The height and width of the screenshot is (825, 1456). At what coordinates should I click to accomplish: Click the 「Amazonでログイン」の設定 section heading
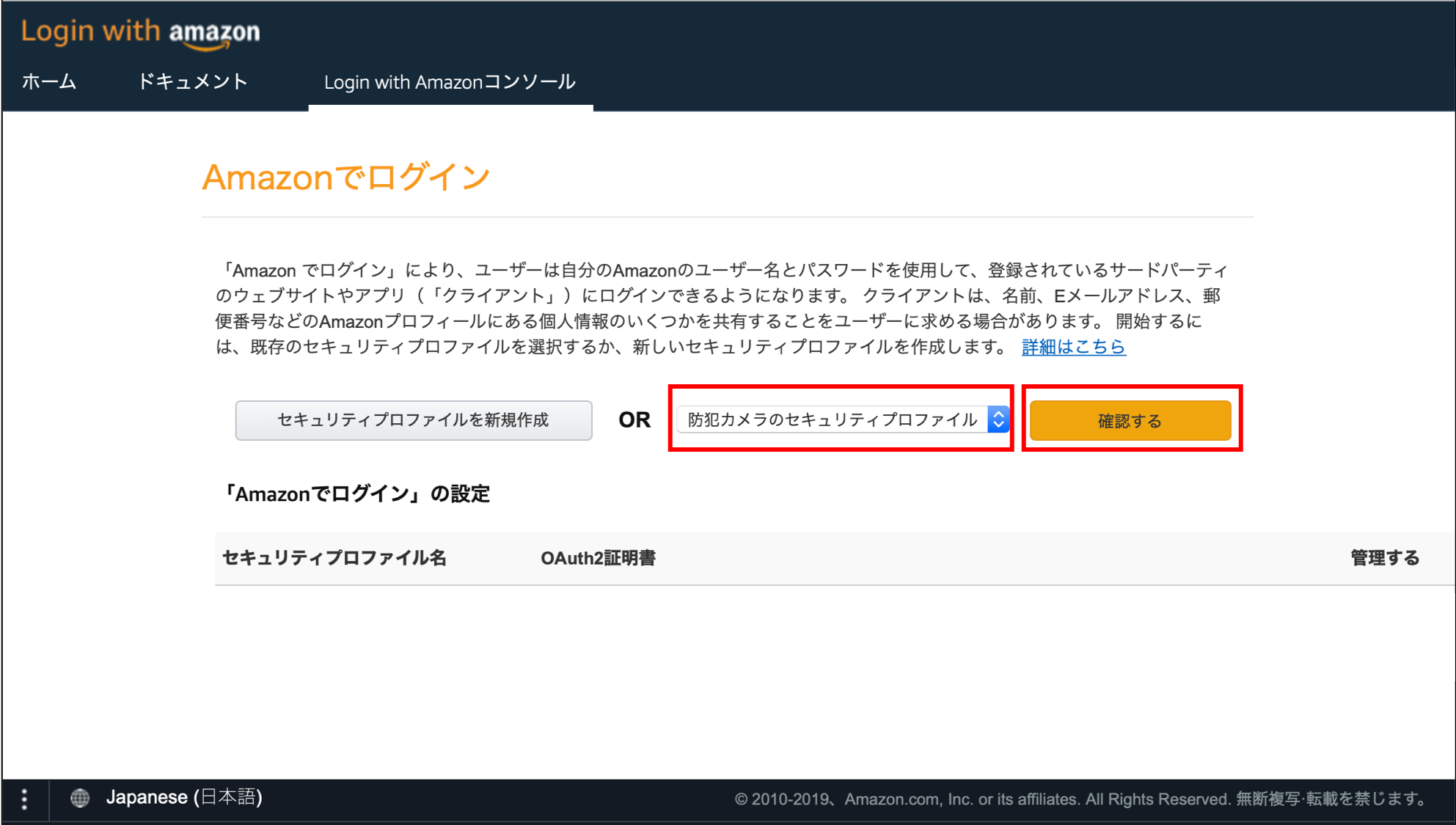(356, 494)
